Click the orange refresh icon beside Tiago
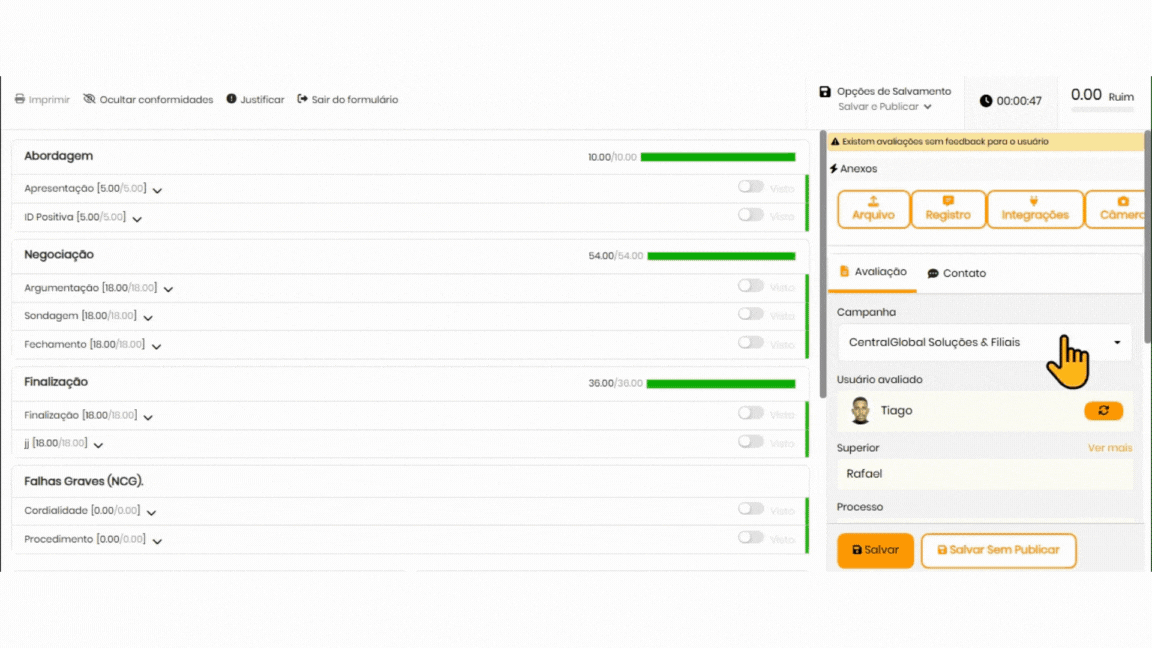Viewport: 1152px width, 648px height. point(1103,411)
